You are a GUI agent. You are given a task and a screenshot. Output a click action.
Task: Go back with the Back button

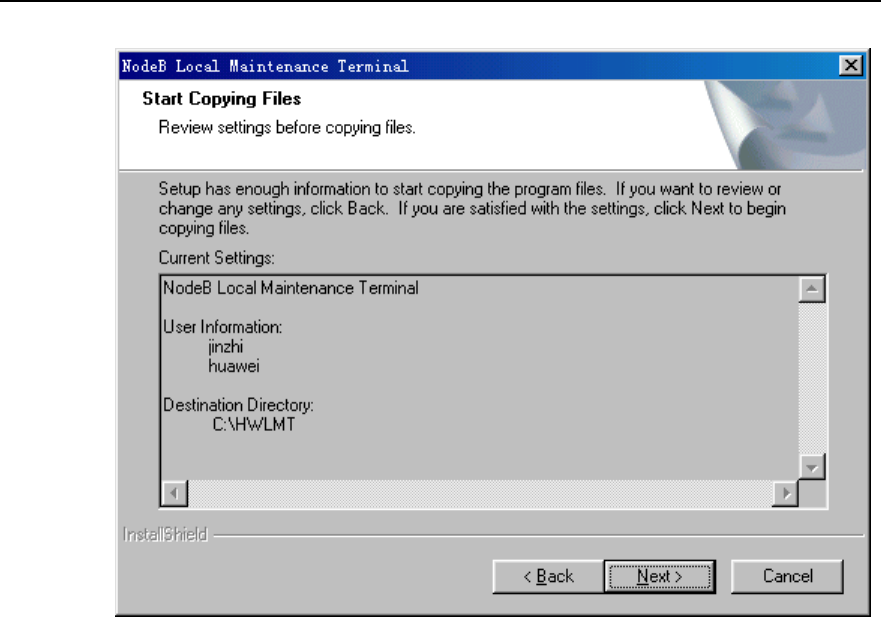(548, 576)
